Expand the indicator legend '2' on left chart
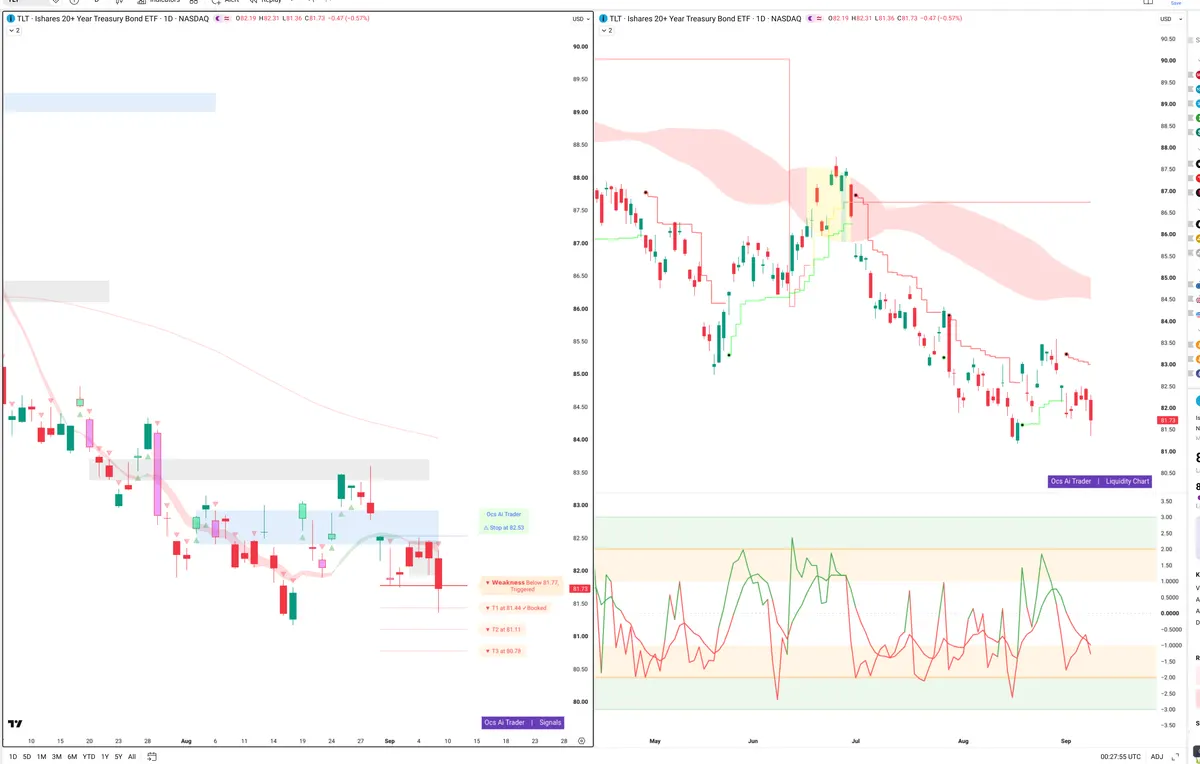The width and height of the screenshot is (1200, 764). pos(14,31)
